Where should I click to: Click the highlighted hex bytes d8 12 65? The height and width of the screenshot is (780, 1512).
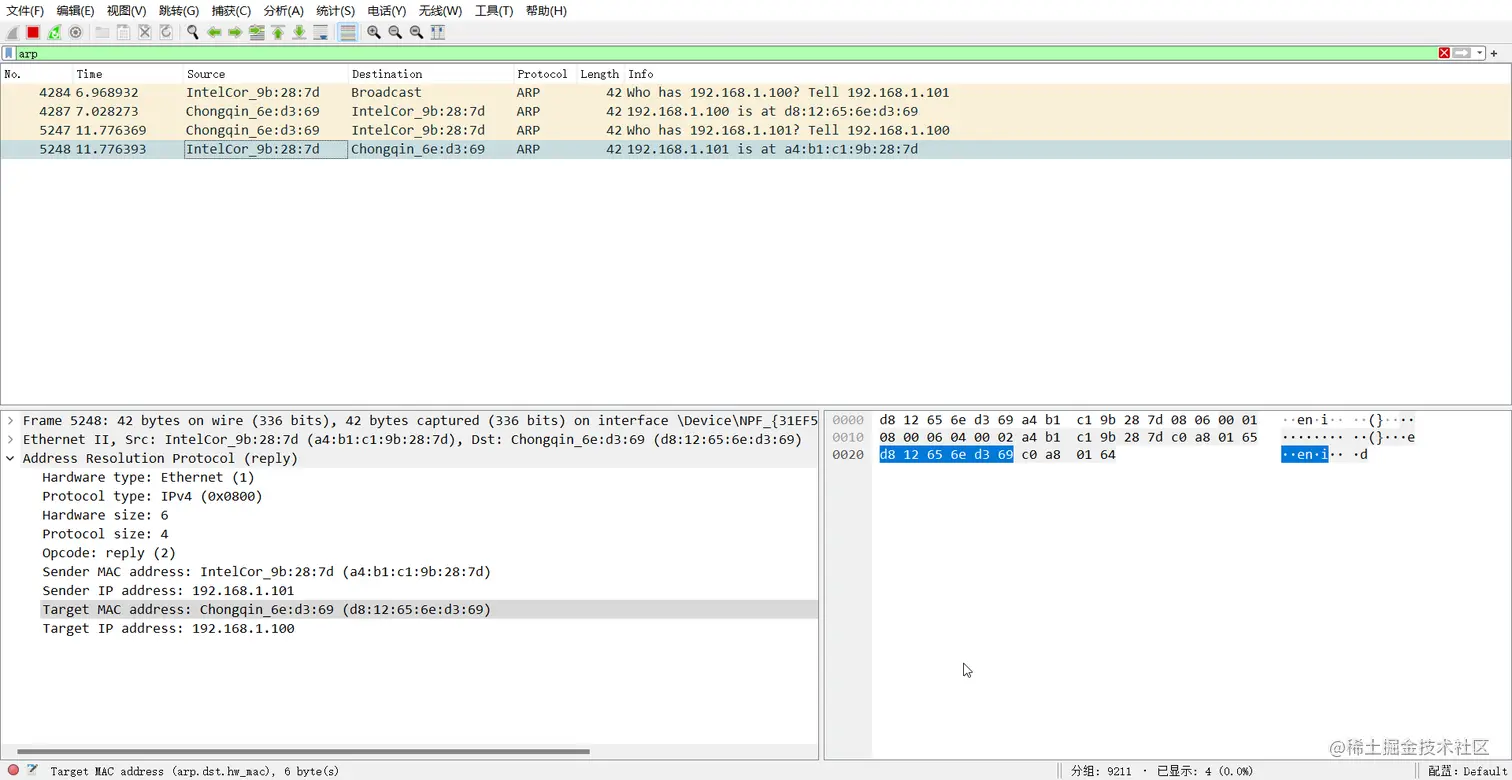pos(946,455)
